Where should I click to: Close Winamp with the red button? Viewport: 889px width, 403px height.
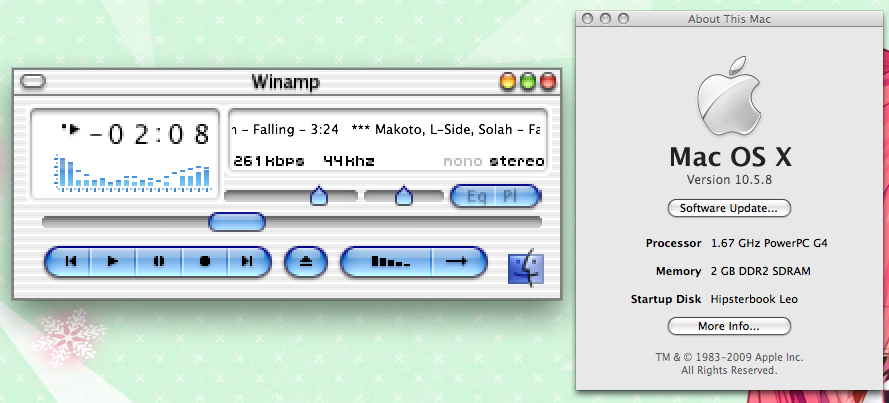548,82
